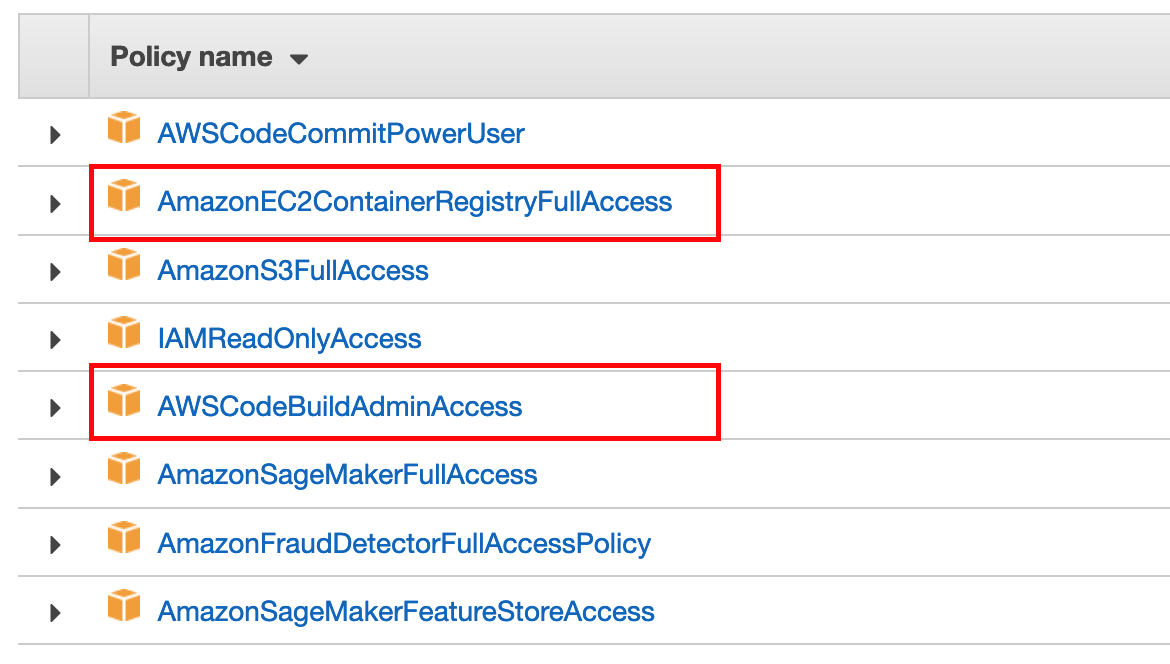Click the policy icon beside IAMReadOnlyAccess
Image resolution: width=1170 pixels, height=664 pixels.
pyautogui.click(x=124, y=332)
